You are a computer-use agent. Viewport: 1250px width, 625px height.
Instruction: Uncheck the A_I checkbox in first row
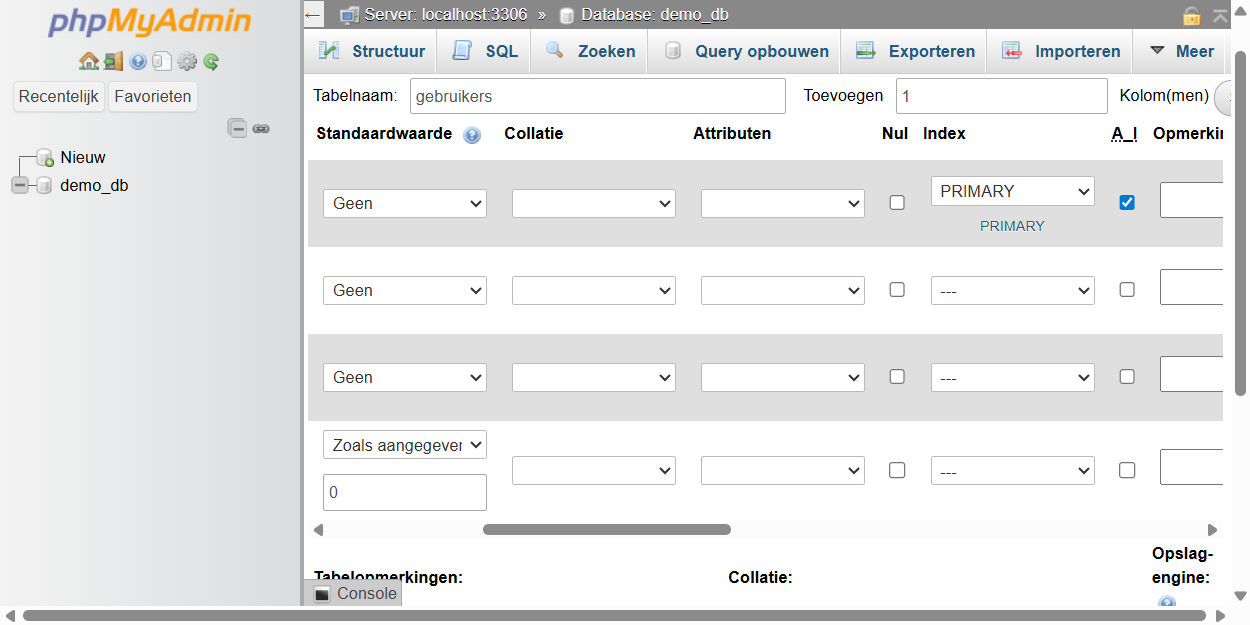tap(1127, 203)
